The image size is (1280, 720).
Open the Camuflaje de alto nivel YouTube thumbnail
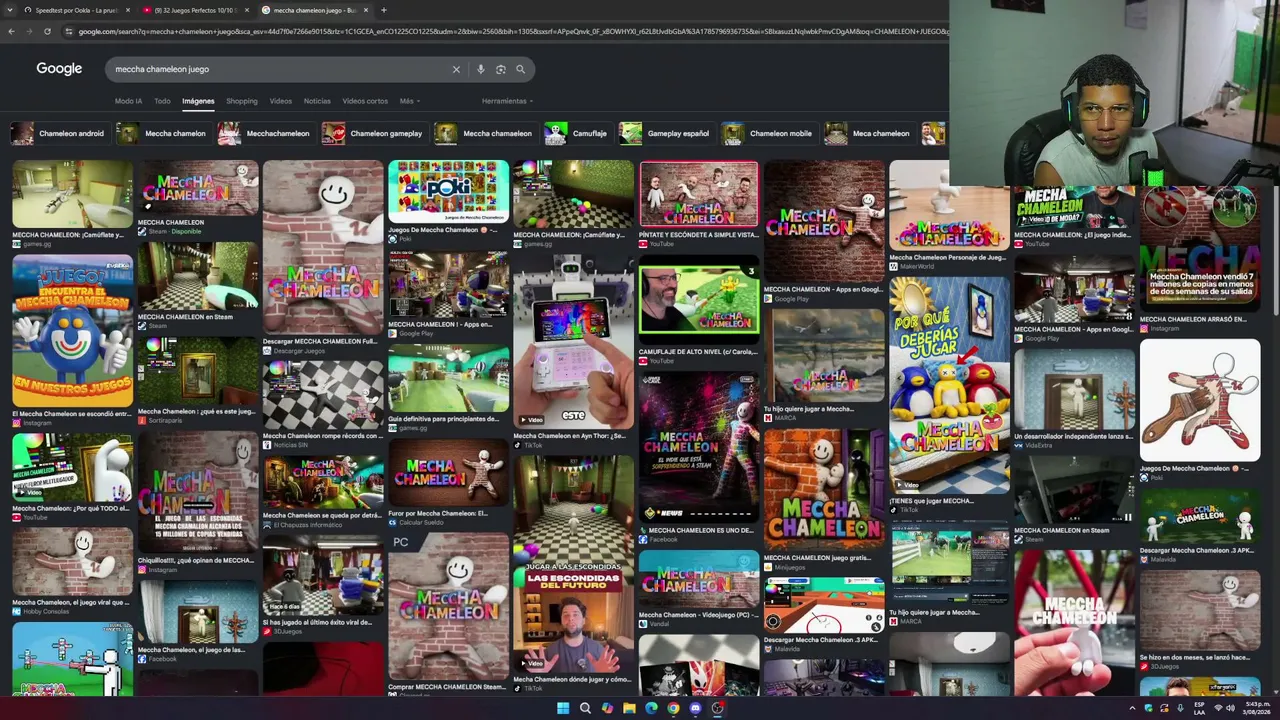click(x=699, y=302)
